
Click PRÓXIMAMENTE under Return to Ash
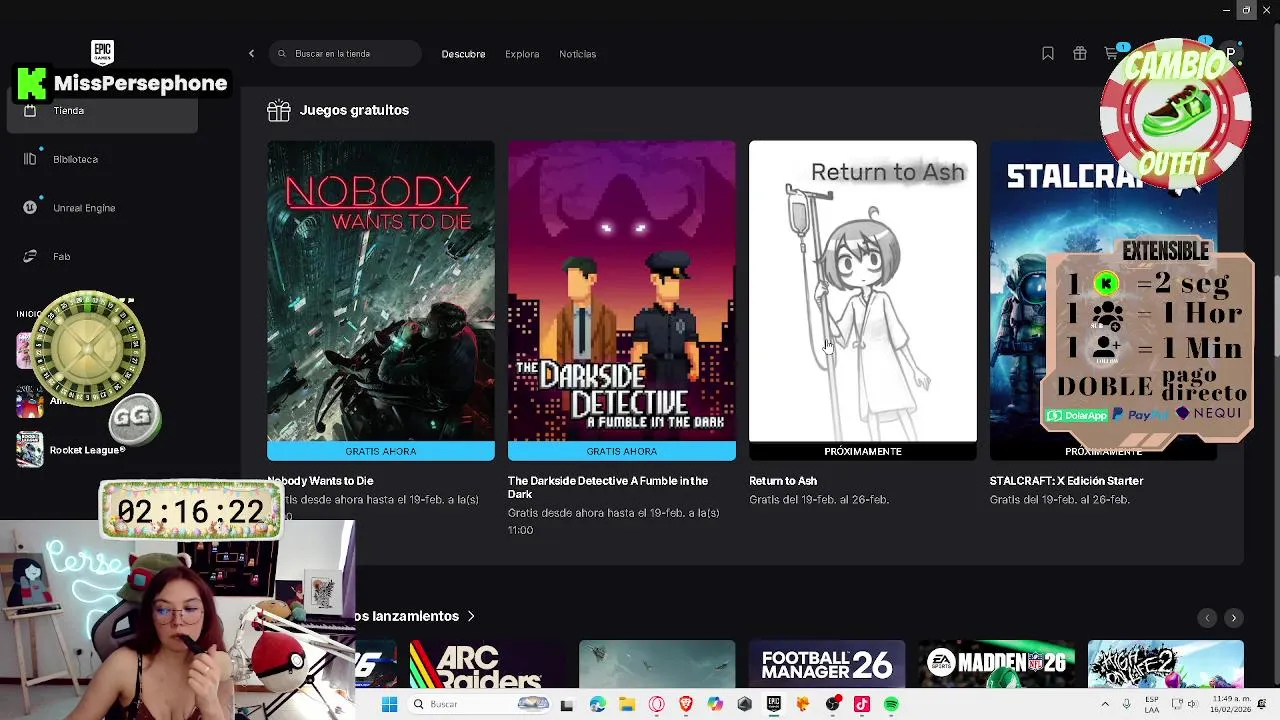863,451
